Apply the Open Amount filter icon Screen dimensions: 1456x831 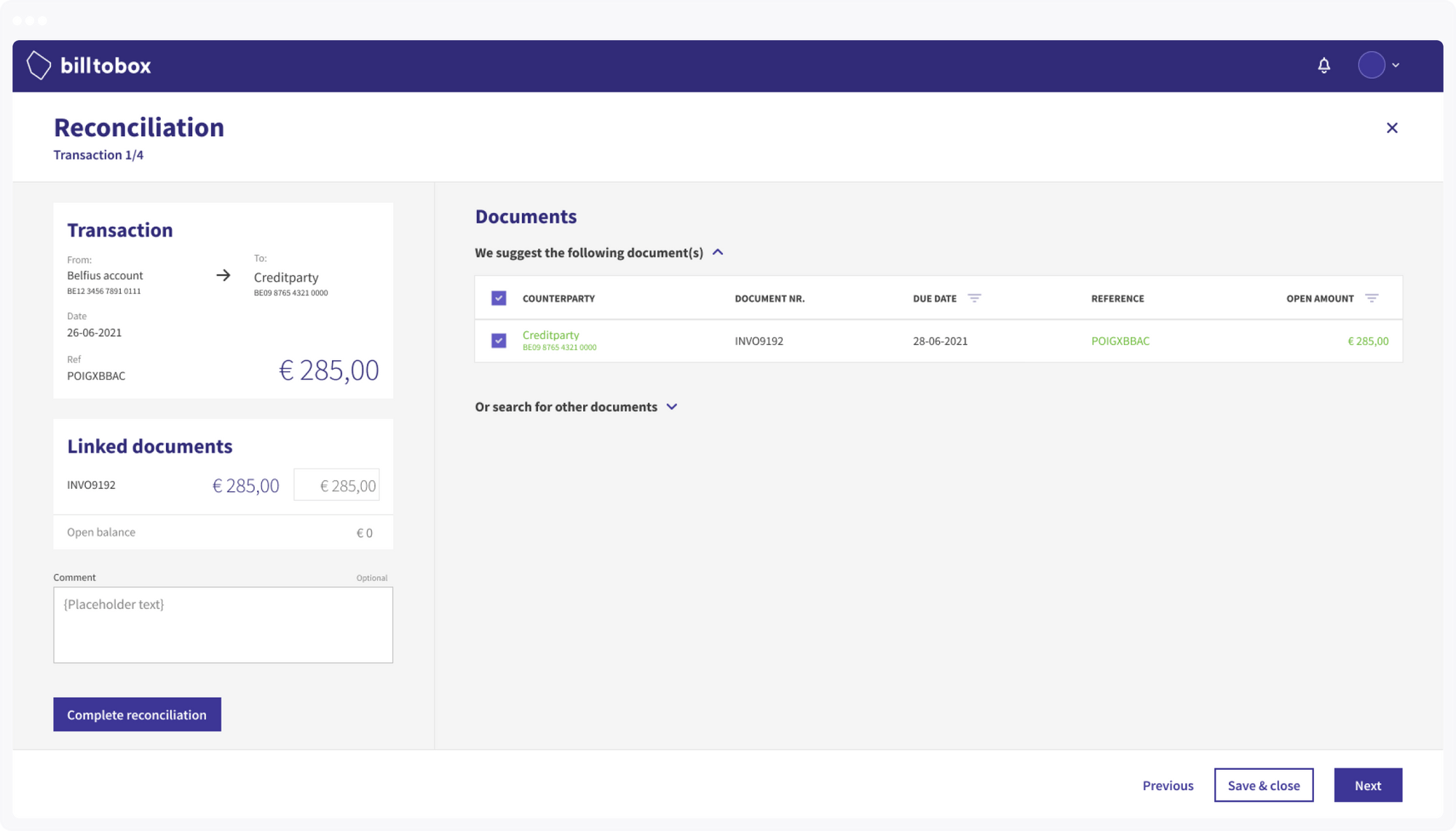(1373, 298)
